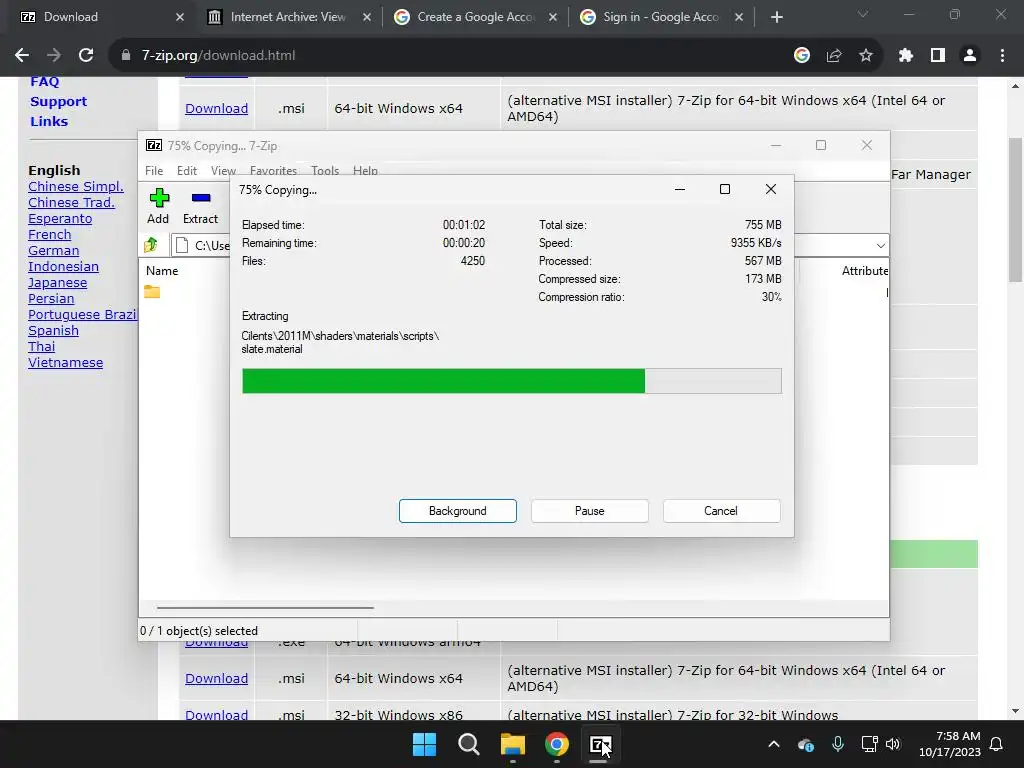Select the Persian language link
1024x768 pixels.
[51, 298]
